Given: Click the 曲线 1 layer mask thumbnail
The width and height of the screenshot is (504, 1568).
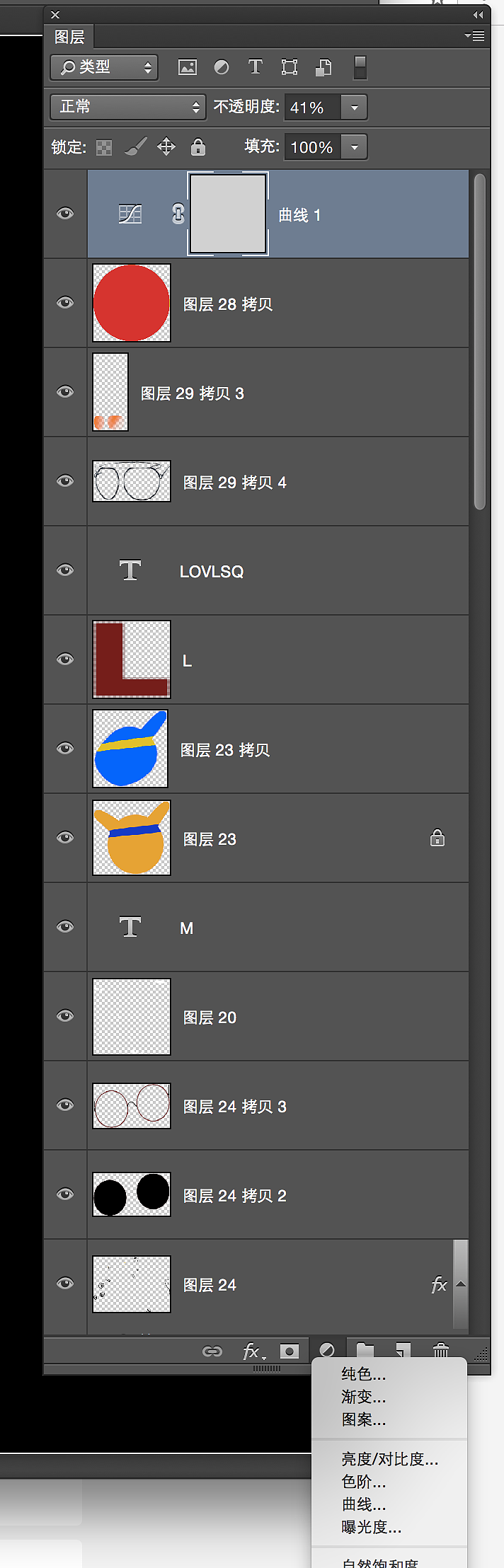Looking at the screenshot, I should point(228,214).
